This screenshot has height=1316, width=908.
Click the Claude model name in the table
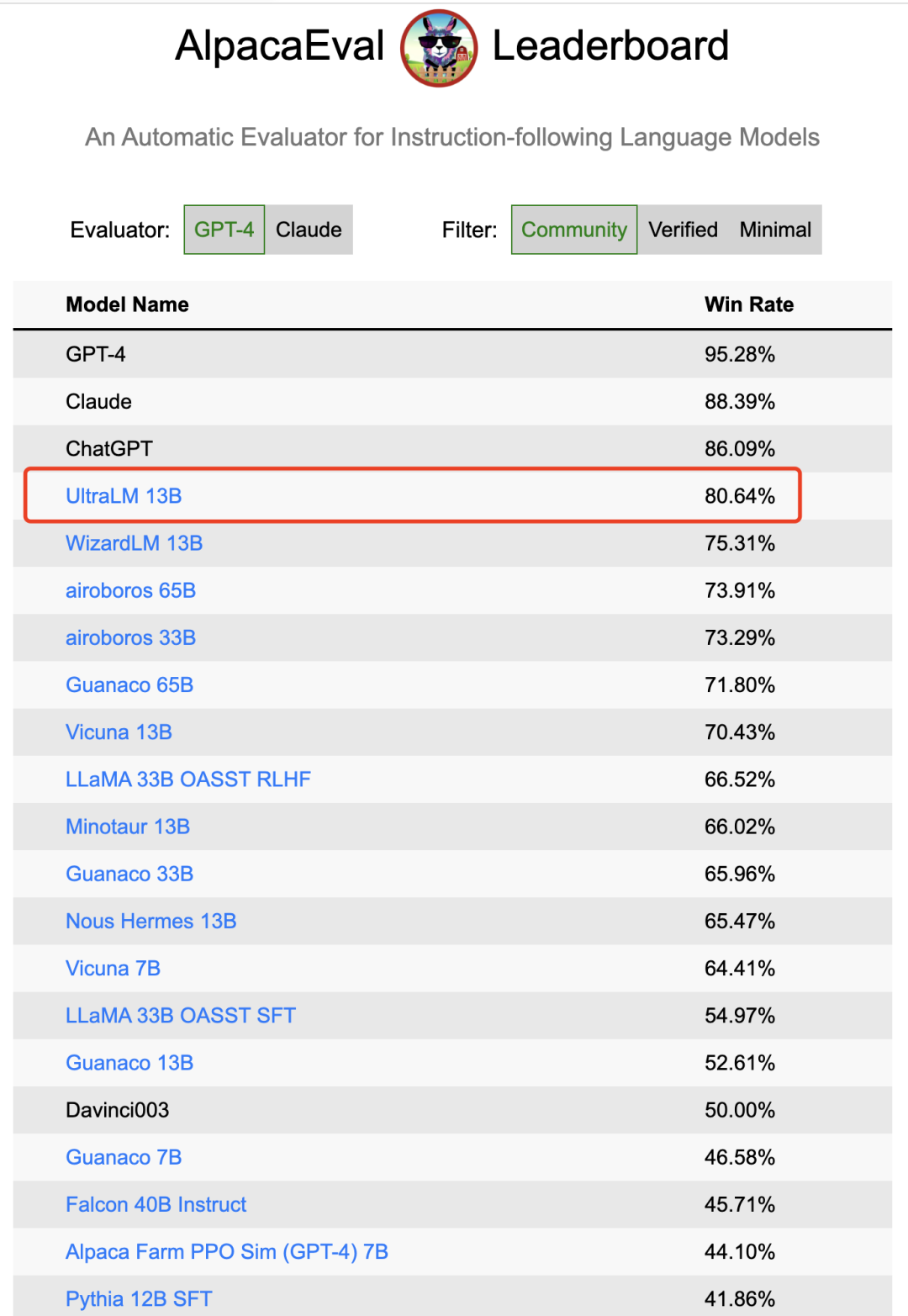(98, 401)
